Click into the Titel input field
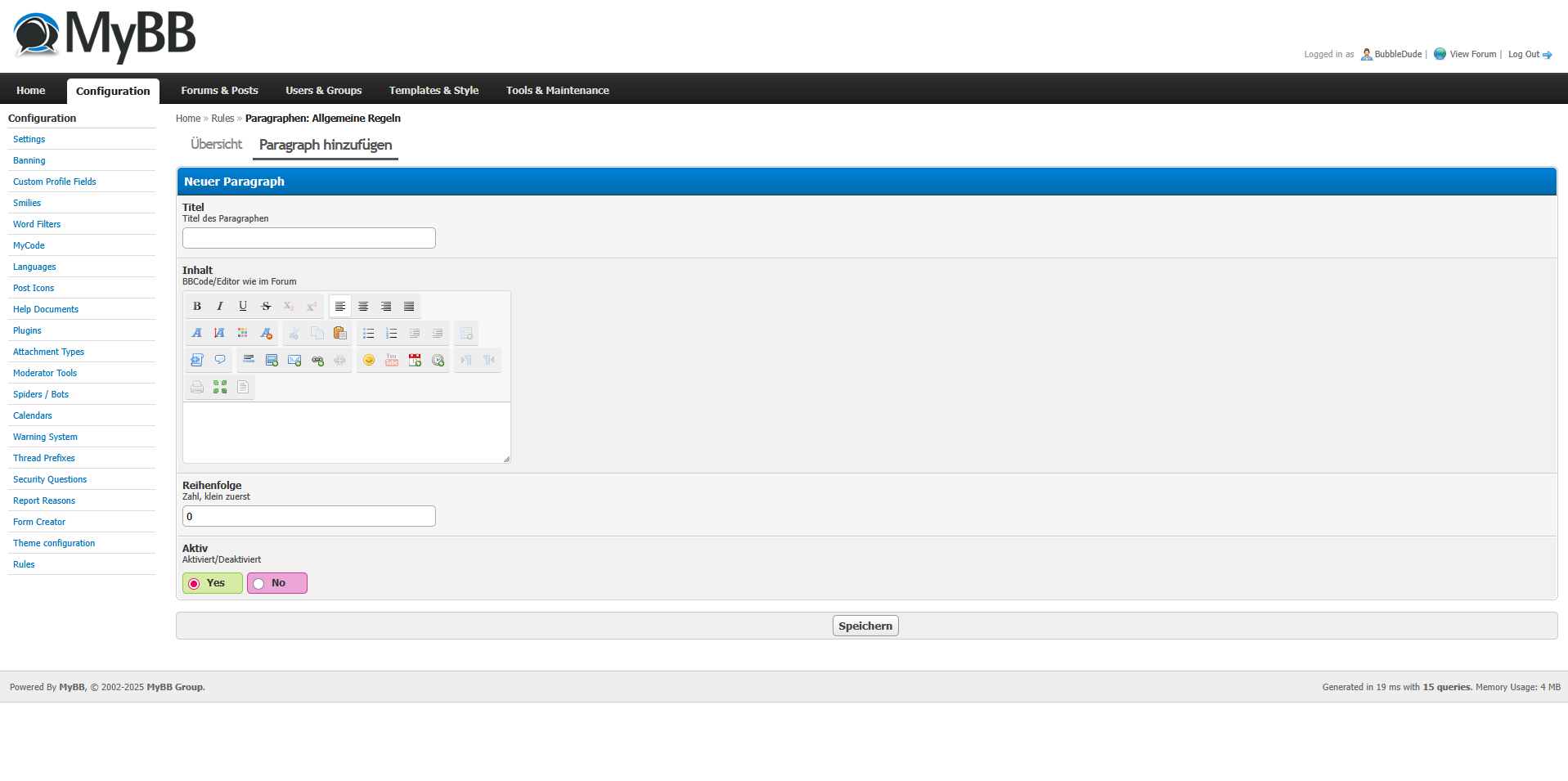The width and height of the screenshot is (1568, 781). coord(308,238)
